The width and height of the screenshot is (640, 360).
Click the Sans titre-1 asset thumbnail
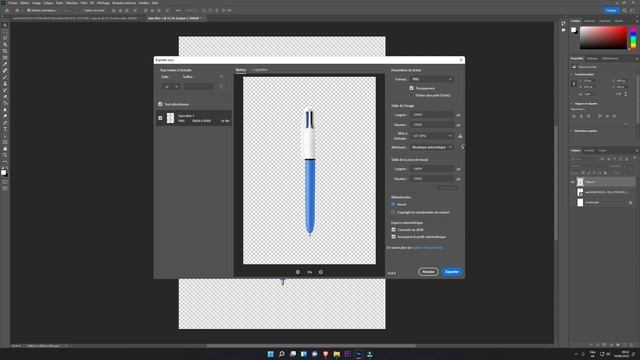pyautogui.click(x=170, y=118)
